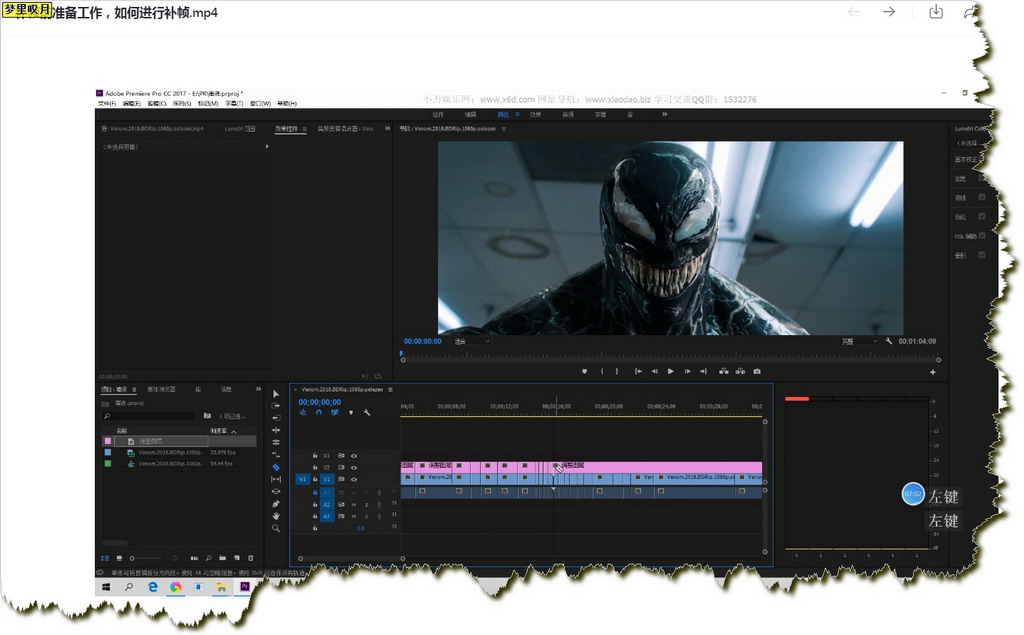Mute audio track A2

(x=354, y=504)
